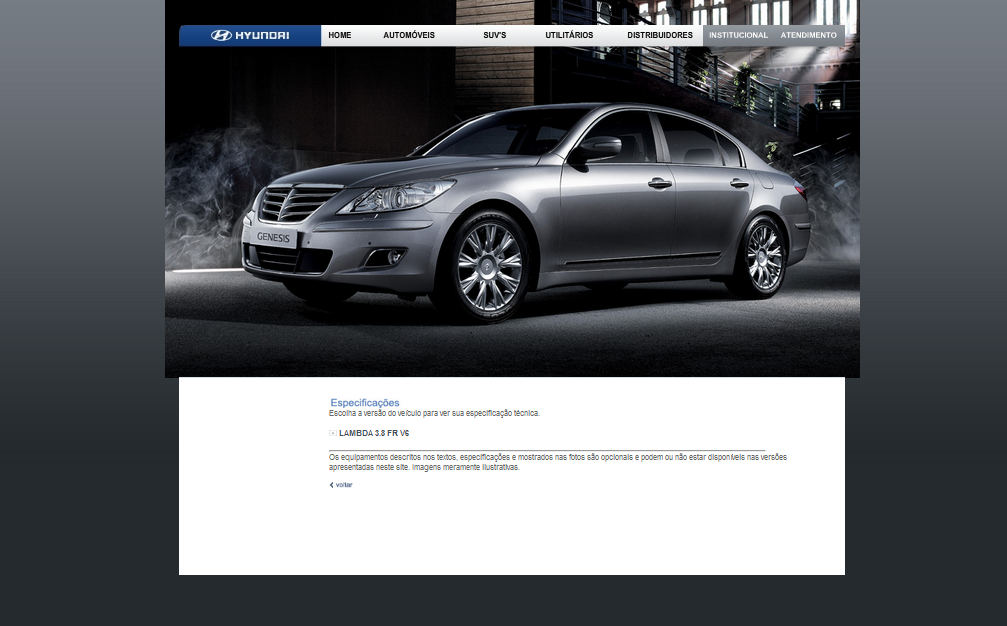Click the Especificações heading

tap(365, 403)
